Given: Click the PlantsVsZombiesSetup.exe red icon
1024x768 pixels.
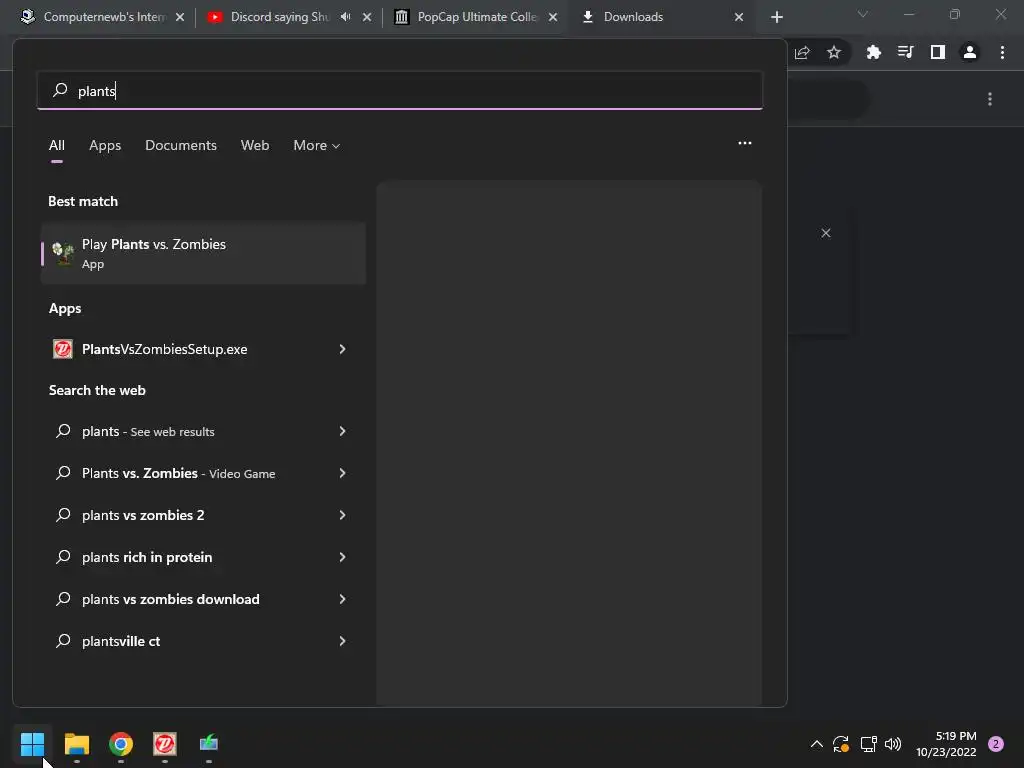Looking at the screenshot, I should coord(63,349).
